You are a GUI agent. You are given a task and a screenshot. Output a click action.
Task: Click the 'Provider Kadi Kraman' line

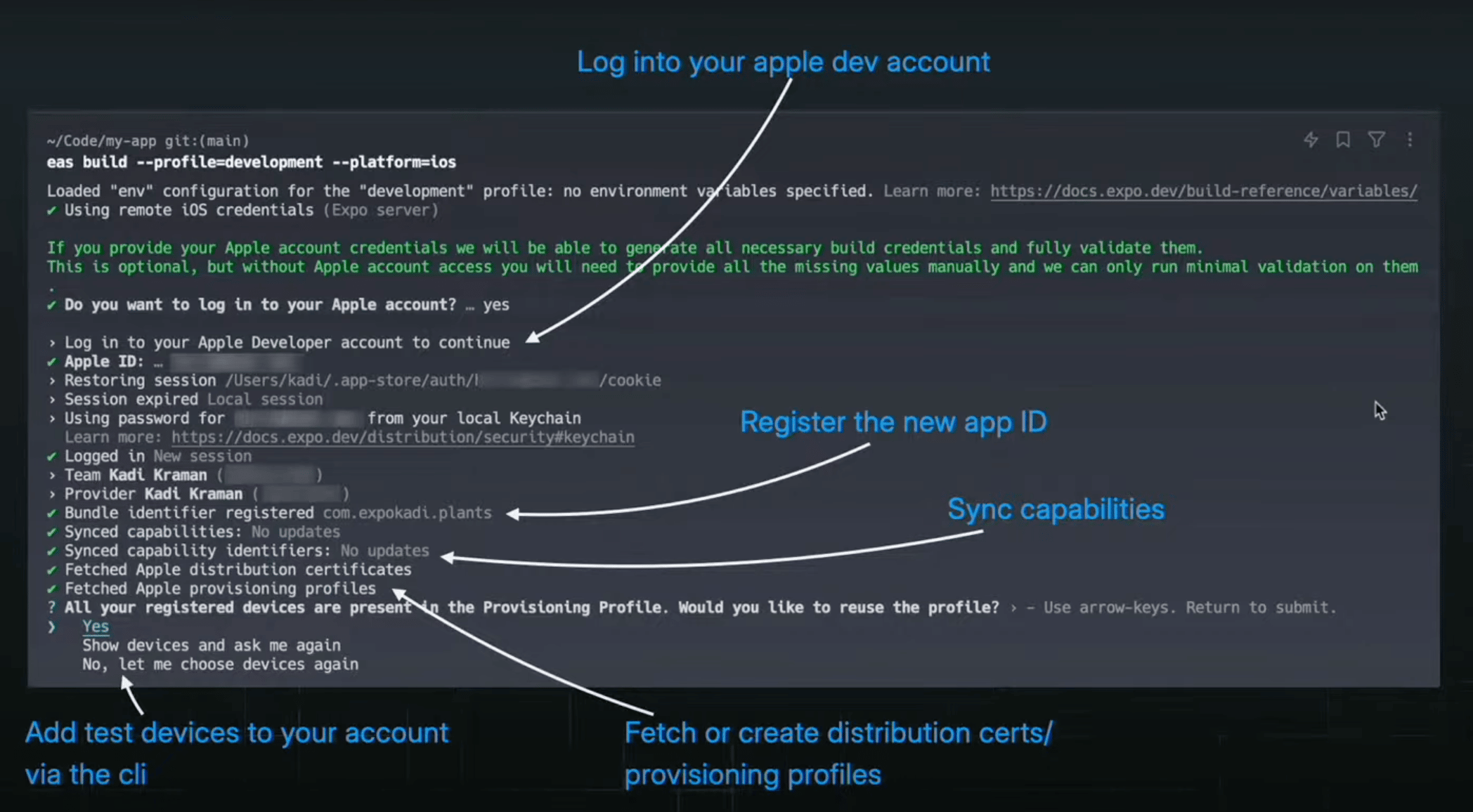click(198, 494)
